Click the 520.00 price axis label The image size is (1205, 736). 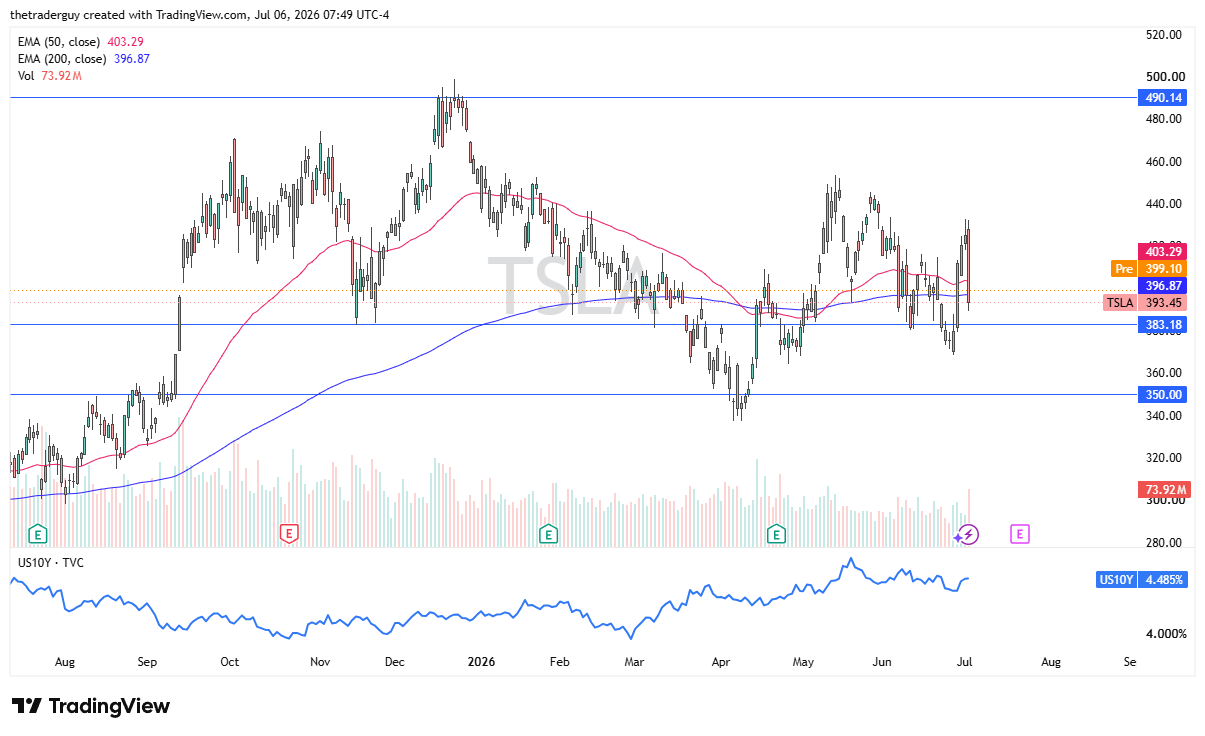1164,34
